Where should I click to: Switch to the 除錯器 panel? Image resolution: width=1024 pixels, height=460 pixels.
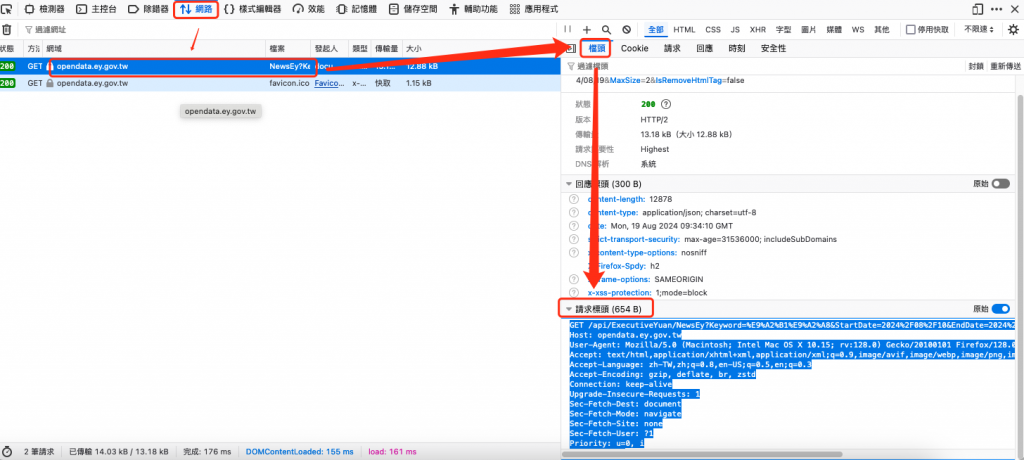(x=148, y=9)
